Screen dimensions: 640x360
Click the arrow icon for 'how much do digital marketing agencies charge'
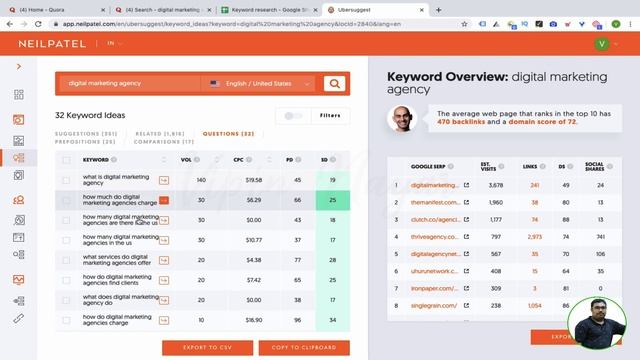(x=164, y=200)
